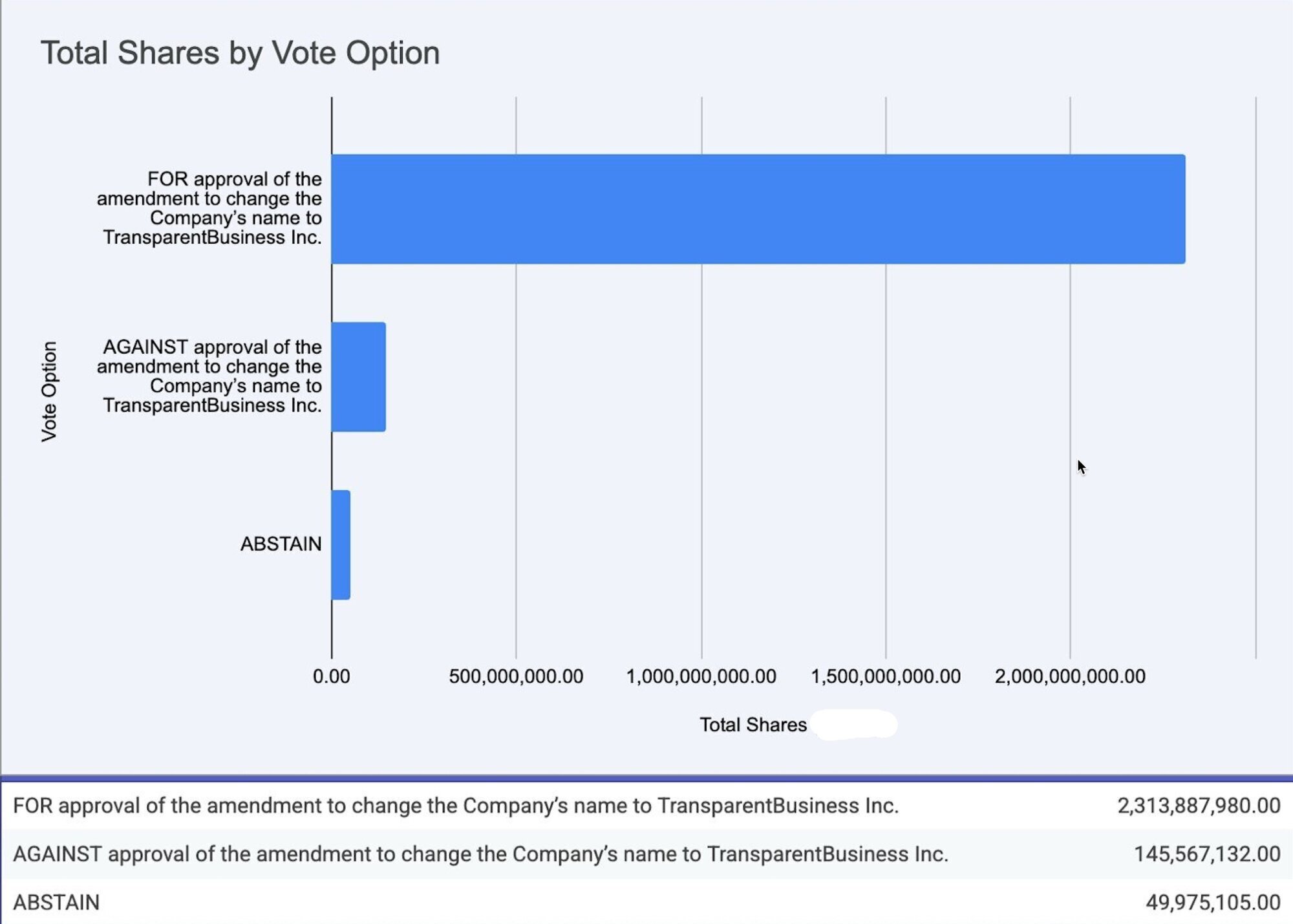Screen dimensions: 1293x924
Task: Select the FOR approval table row text
Action: (x=456, y=806)
